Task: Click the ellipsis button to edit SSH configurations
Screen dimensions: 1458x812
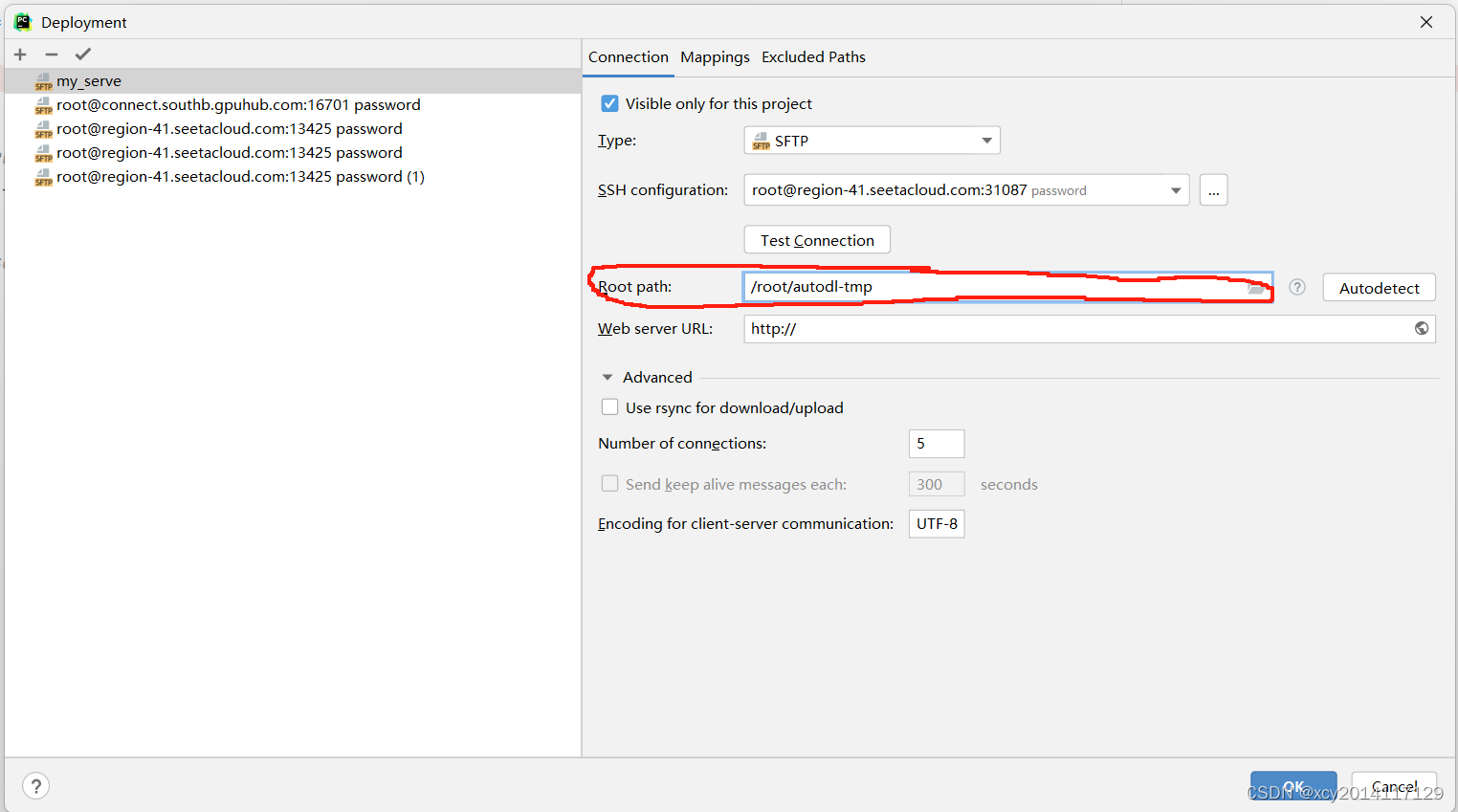Action: click(1213, 189)
